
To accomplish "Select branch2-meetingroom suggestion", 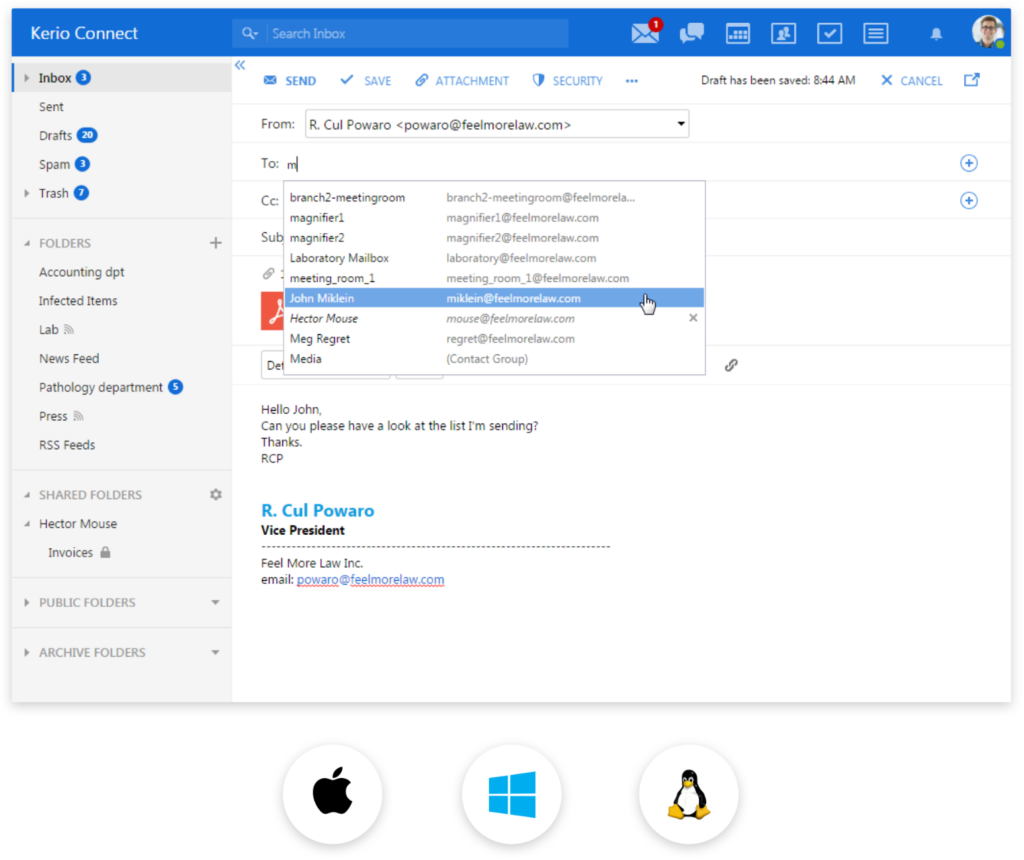I will tap(494, 197).
